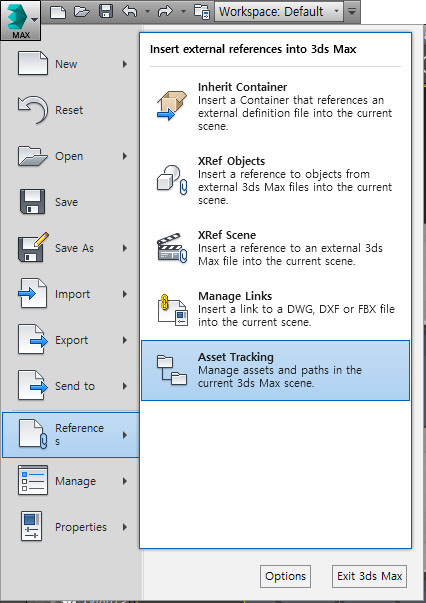
Task: Open the Undo history dropdown arrow
Action: pos(147,12)
